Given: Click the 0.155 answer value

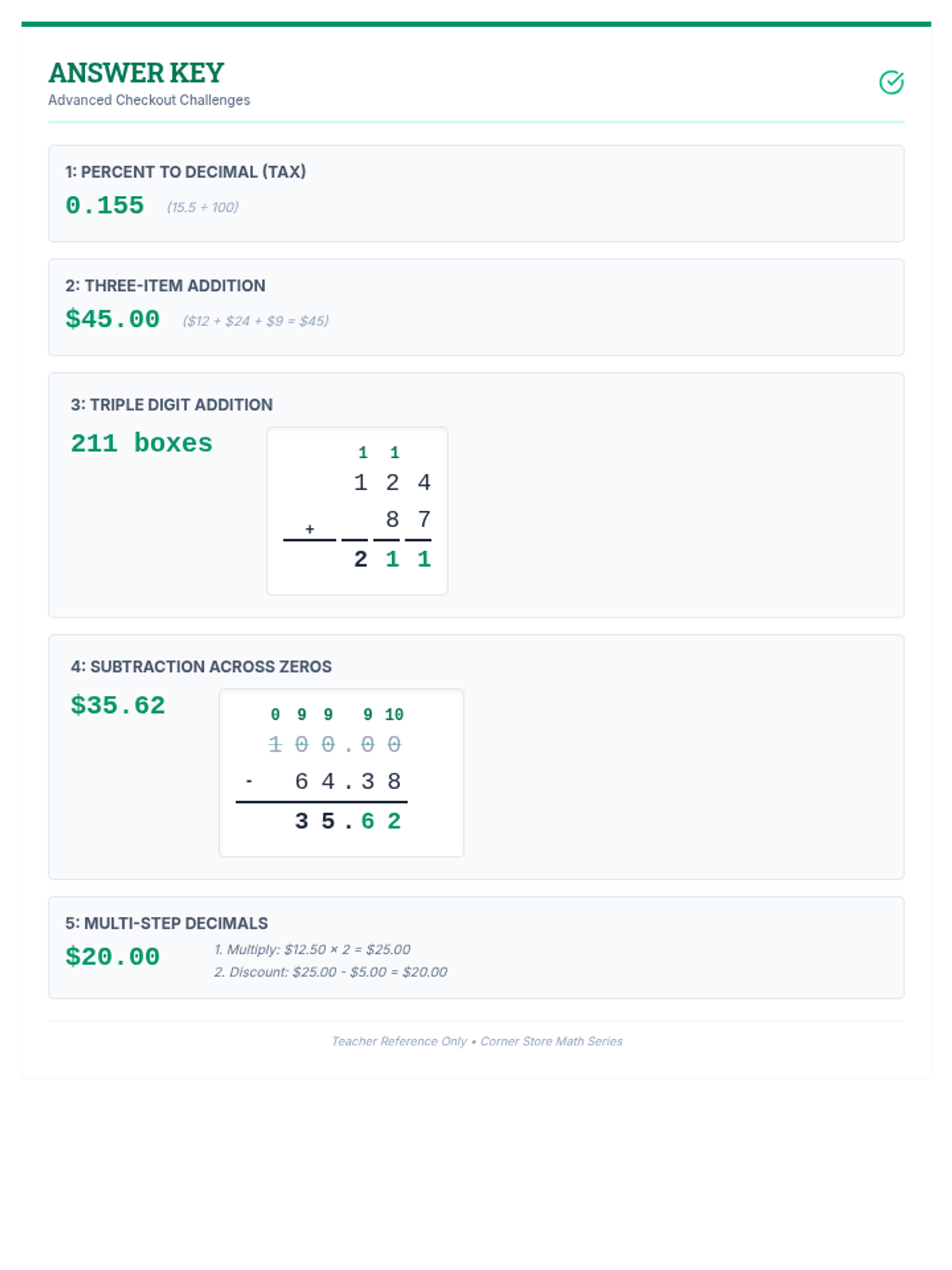Looking at the screenshot, I should [105, 206].
